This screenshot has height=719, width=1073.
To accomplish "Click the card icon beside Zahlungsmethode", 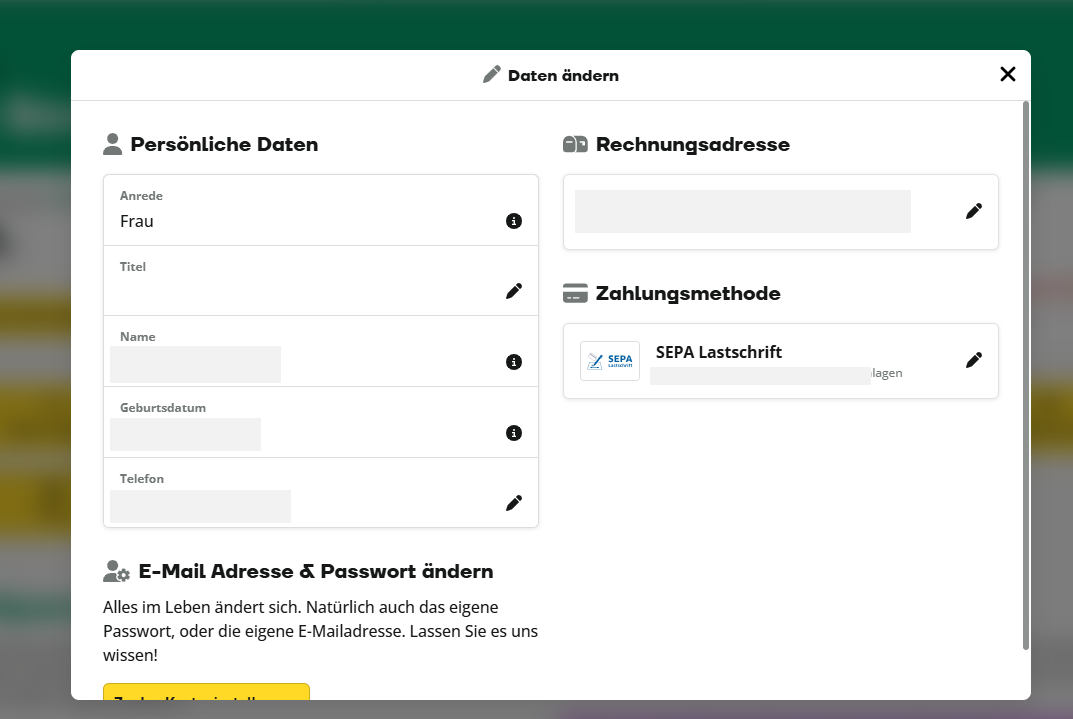I will pyautogui.click(x=575, y=293).
